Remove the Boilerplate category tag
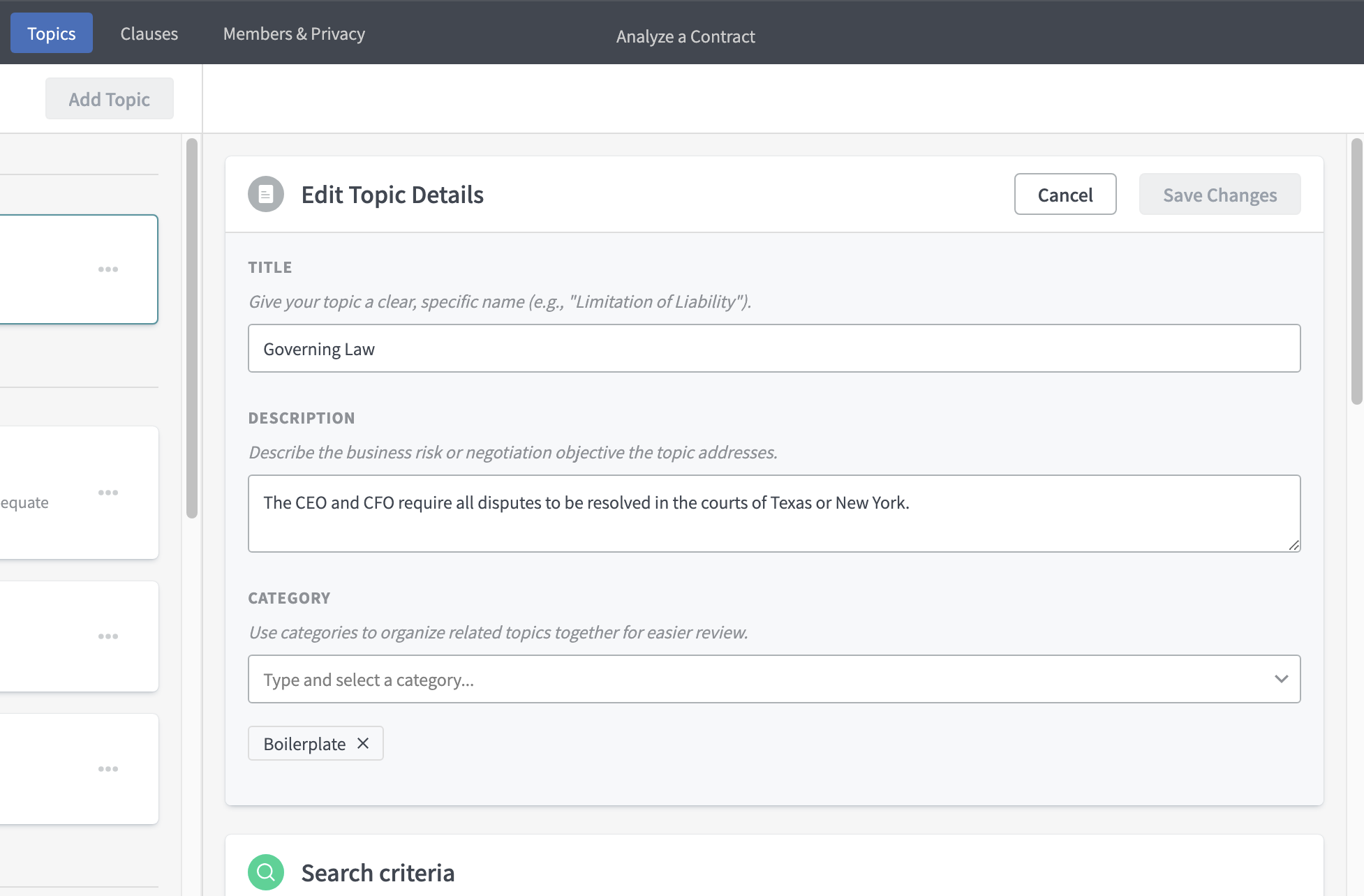The width and height of the screenshot is (1364, 896). tap(363, 743)
